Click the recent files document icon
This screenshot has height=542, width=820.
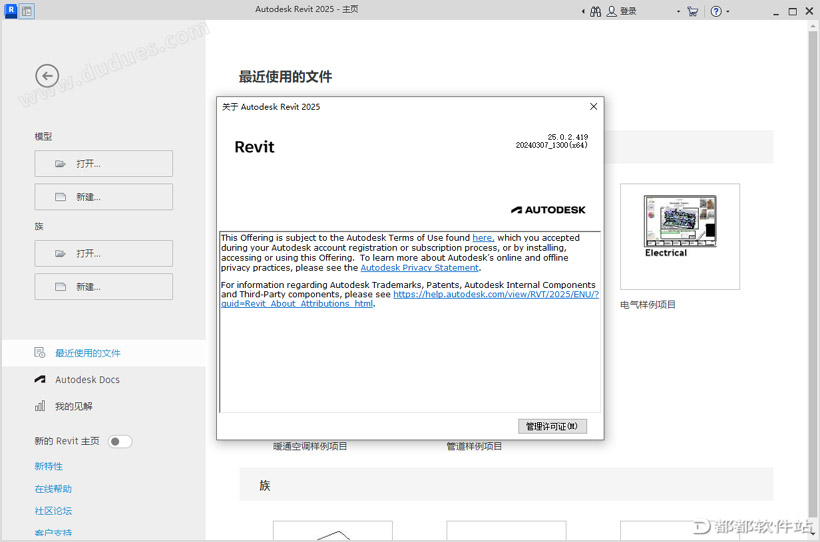(x=40, y=353)
